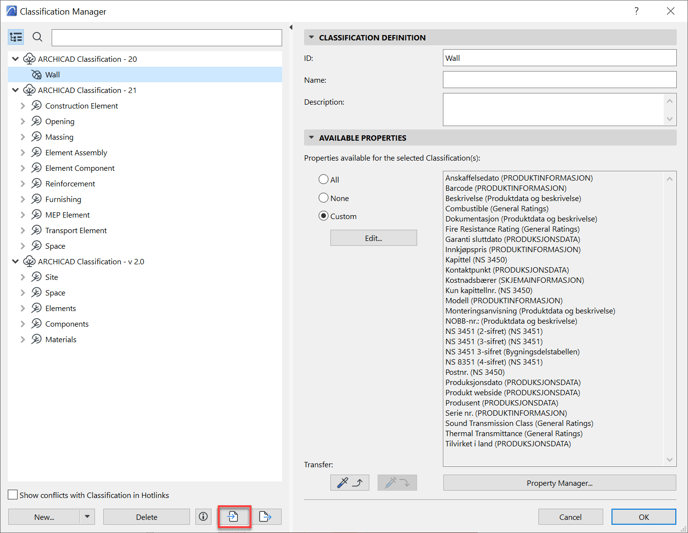
Task: Click the New... button
Action: click(x=44, y=517)
